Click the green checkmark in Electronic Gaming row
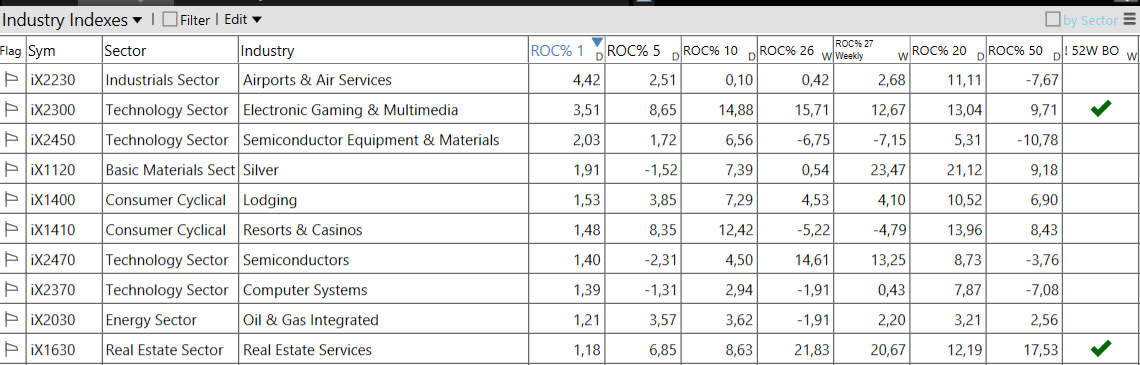The height and width of the screenshot is (365, 1140). tap(1101, 110)
